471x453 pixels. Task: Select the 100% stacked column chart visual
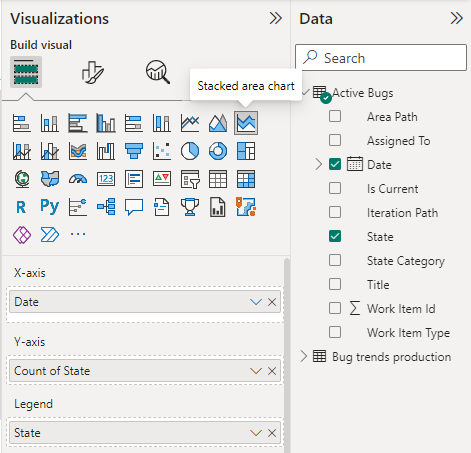(x=162, y=123)
